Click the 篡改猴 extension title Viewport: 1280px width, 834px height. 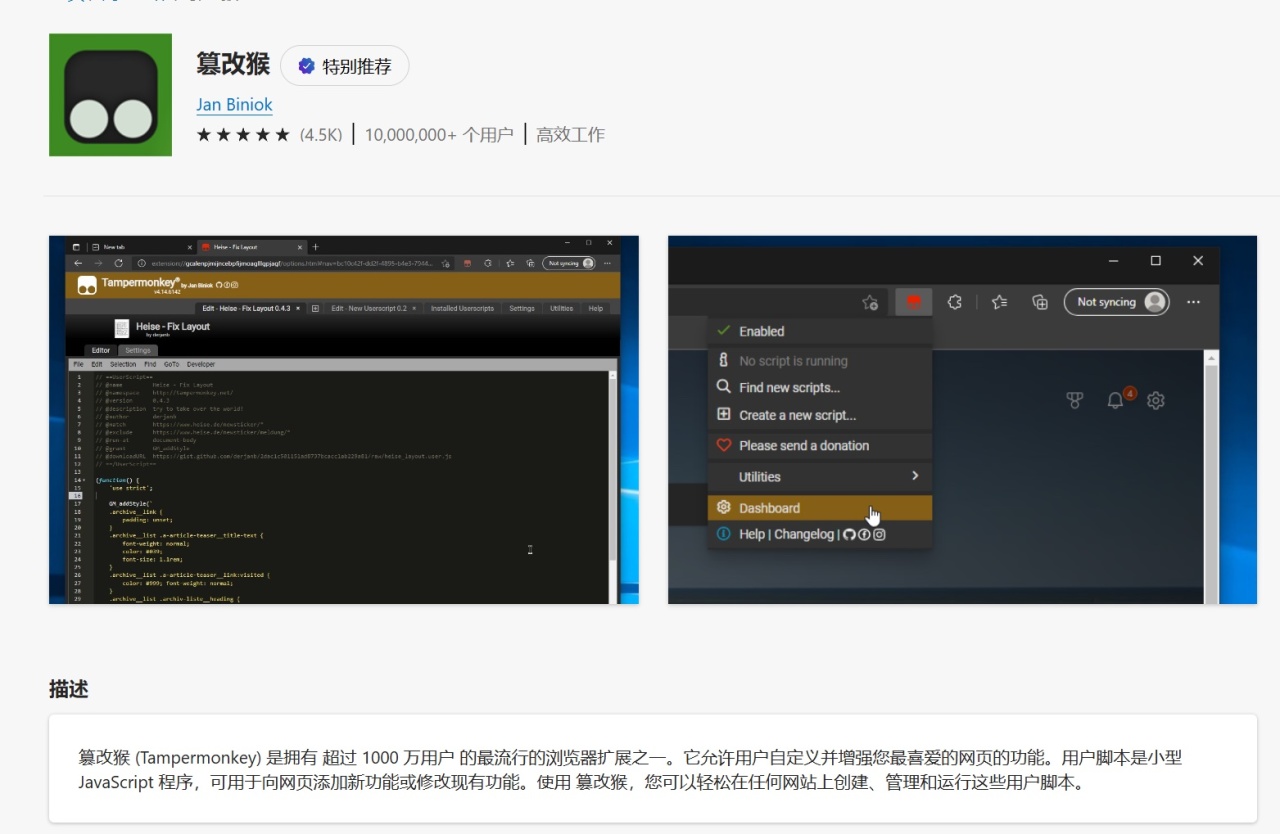point(233,64)
